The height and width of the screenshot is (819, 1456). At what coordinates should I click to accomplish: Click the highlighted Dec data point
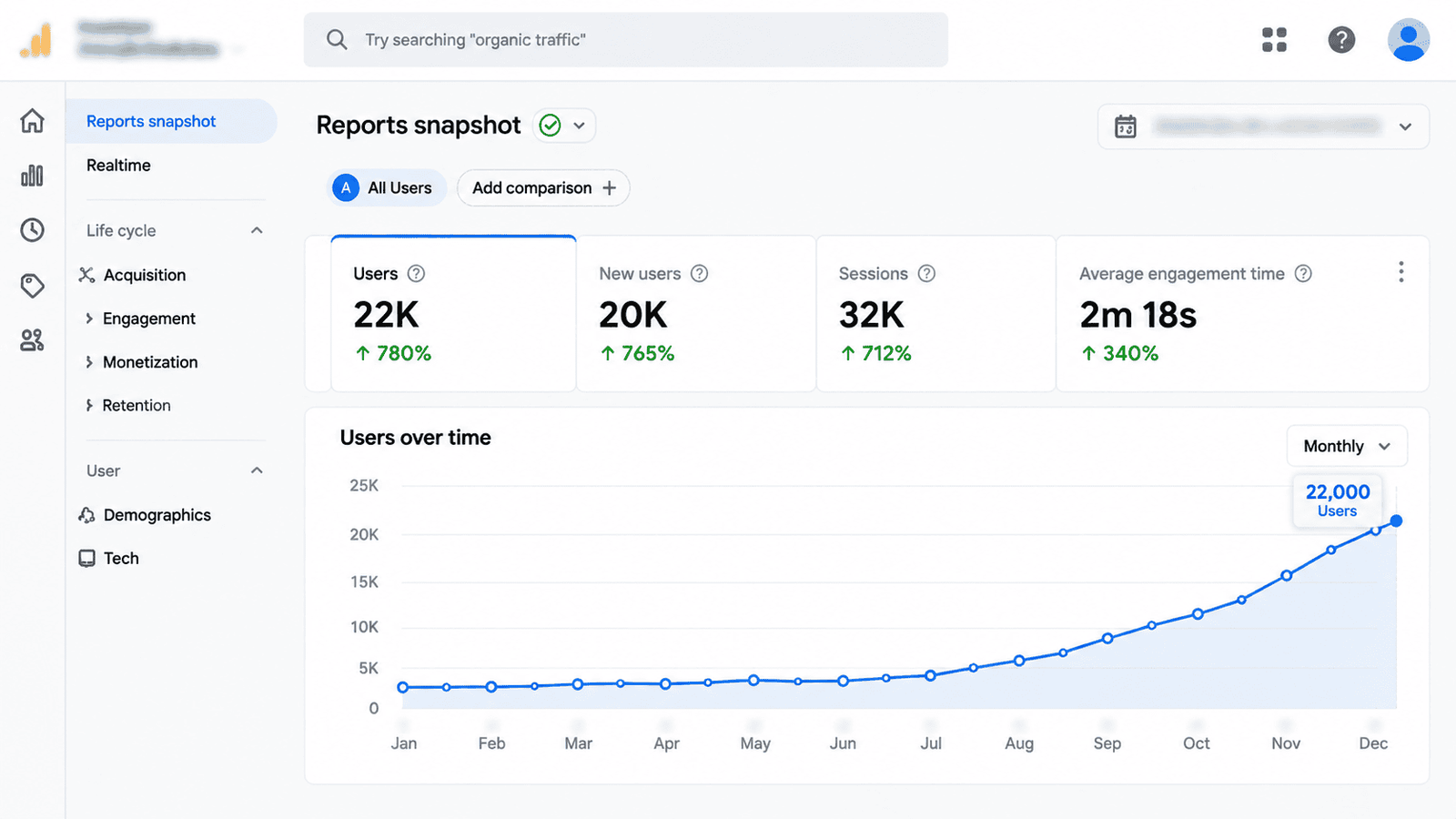(1396, 521)
